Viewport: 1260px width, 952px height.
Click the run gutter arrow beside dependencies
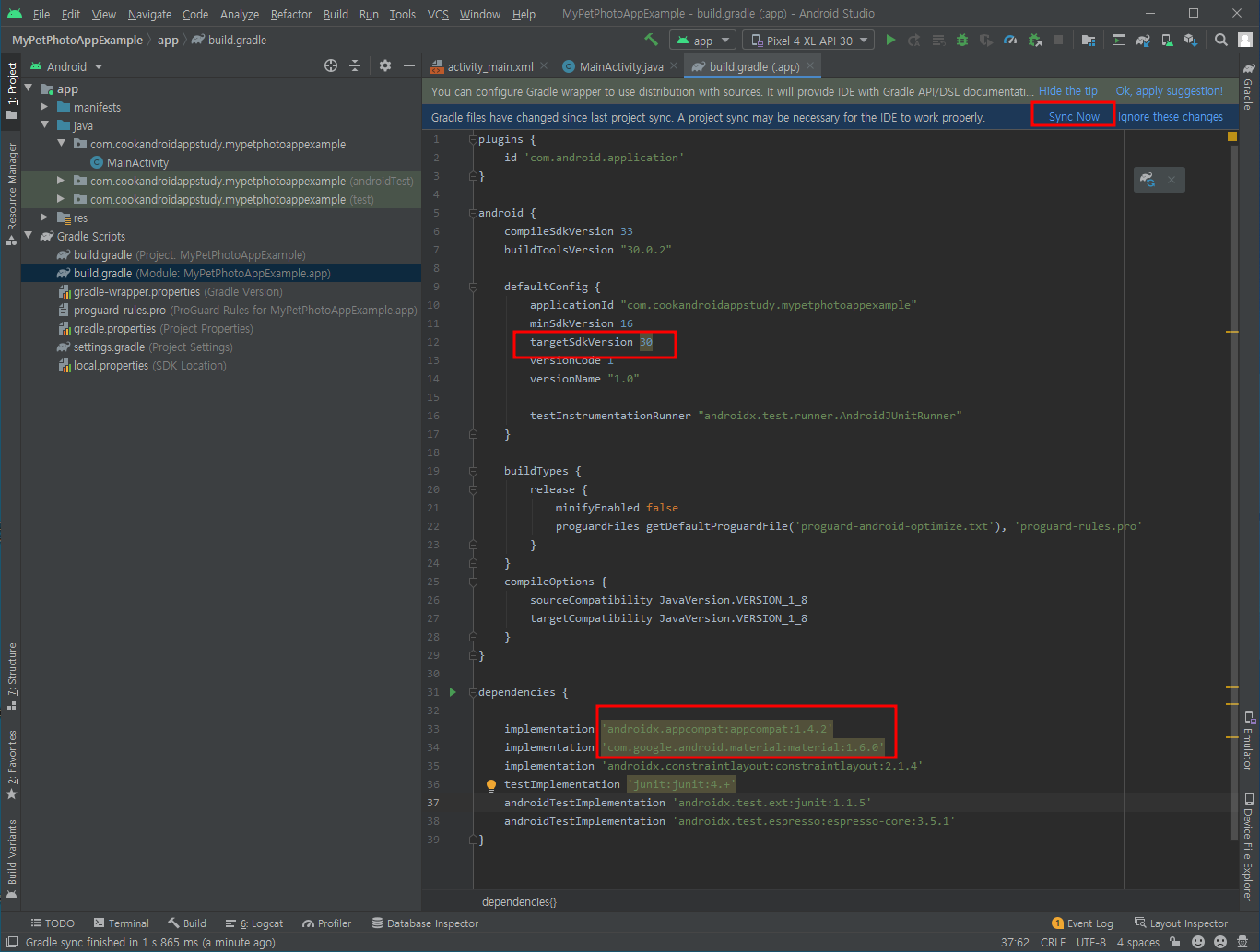[x=453, y=691]
